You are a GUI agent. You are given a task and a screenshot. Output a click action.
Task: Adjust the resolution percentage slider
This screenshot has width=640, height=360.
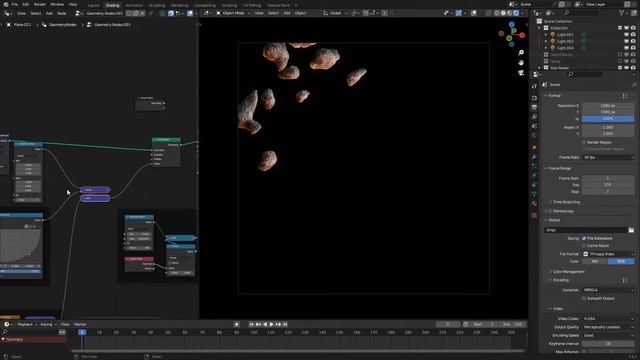coord(608,119)
